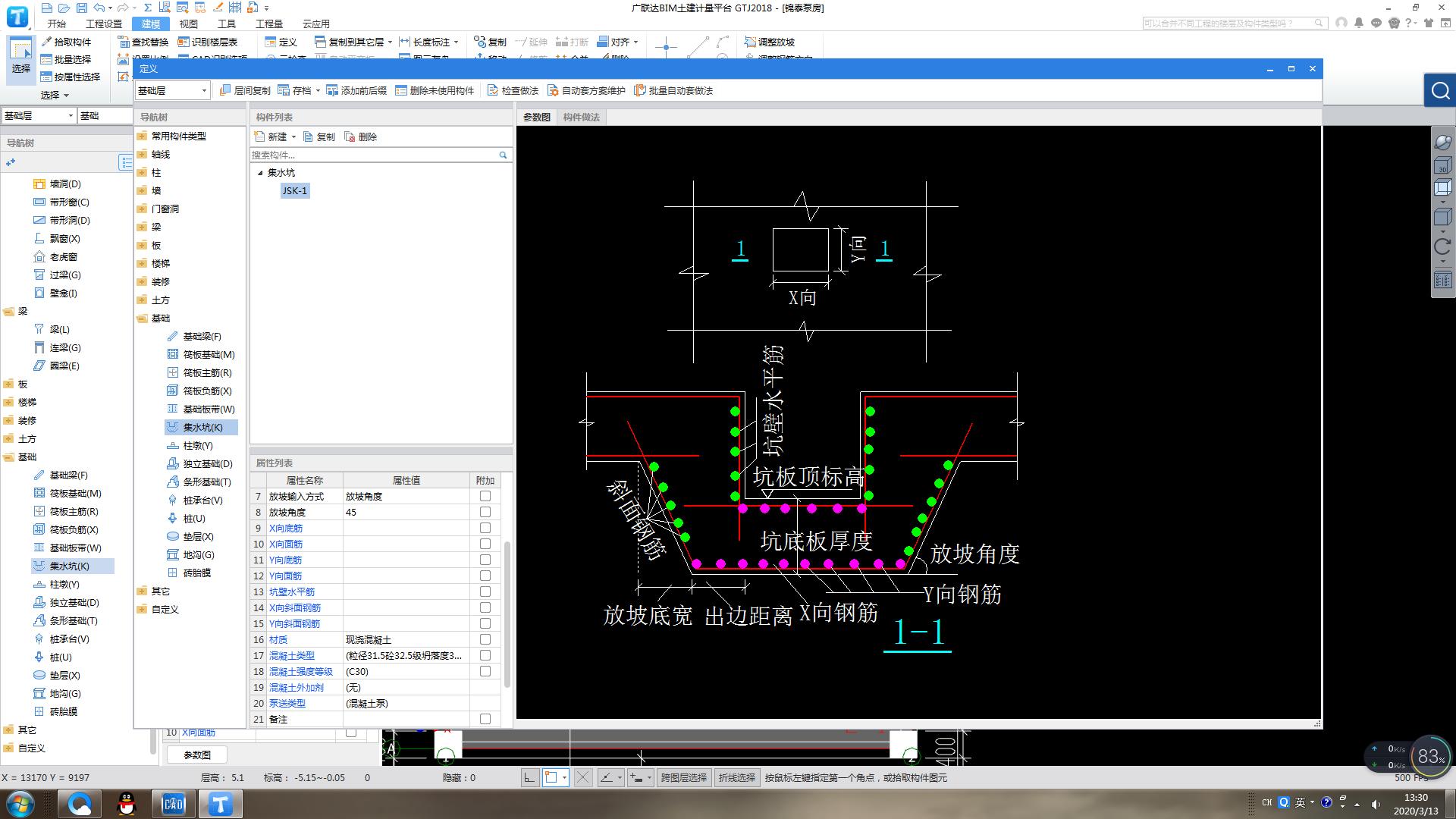Click the QQ penguin taskbar icon
This screenshot has height=819, width=1456.
pos(127,804)
